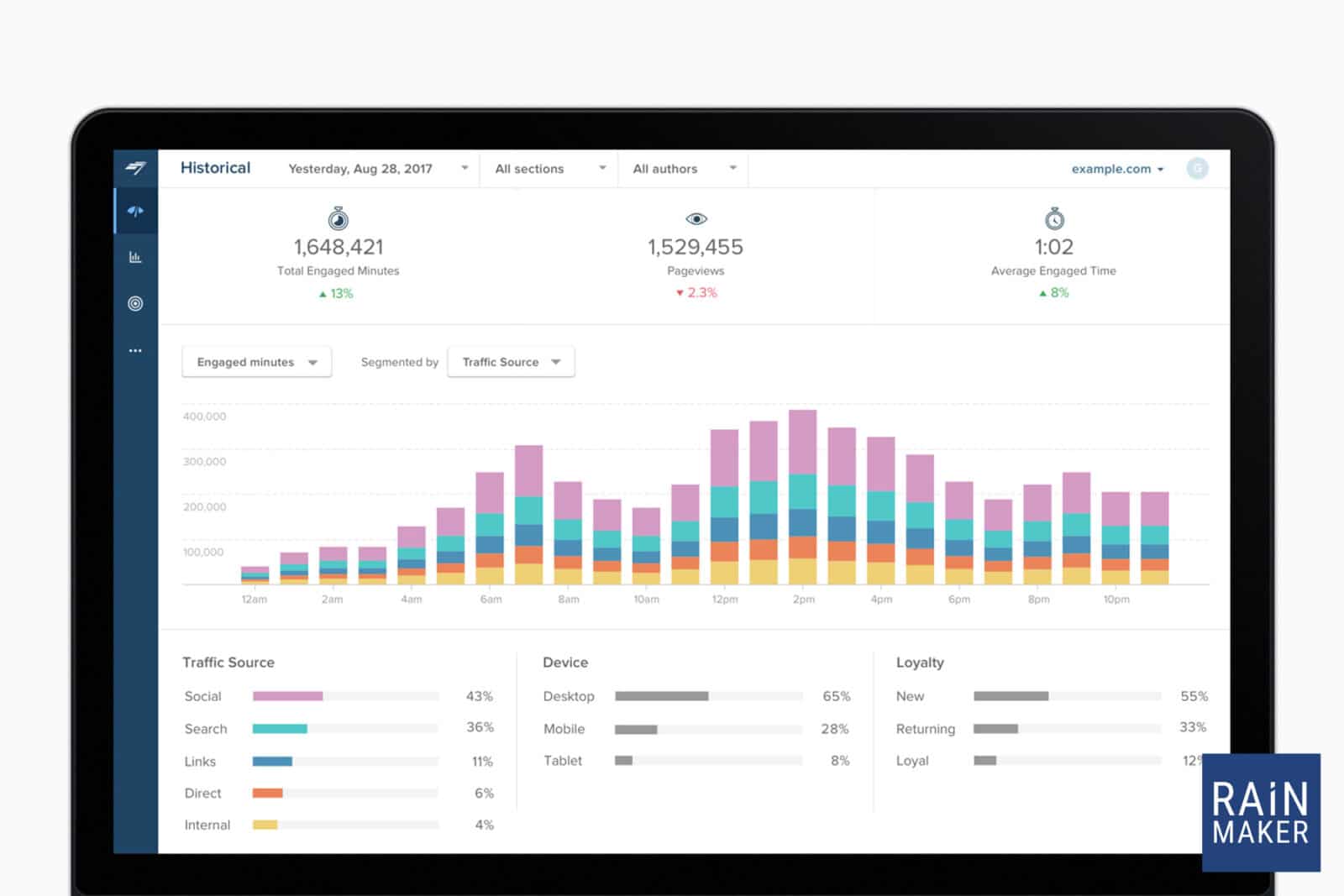
Task: Click the teal Search traffic bar
Action: tap(280, 729)
